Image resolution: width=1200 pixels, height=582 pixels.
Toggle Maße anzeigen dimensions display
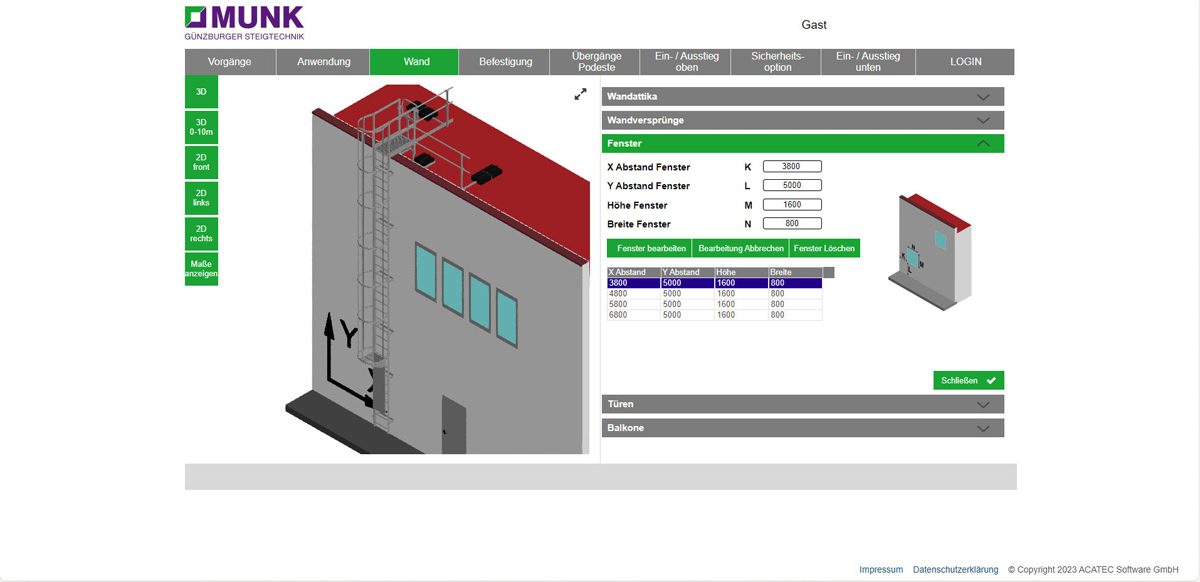(x=201, y=269)
